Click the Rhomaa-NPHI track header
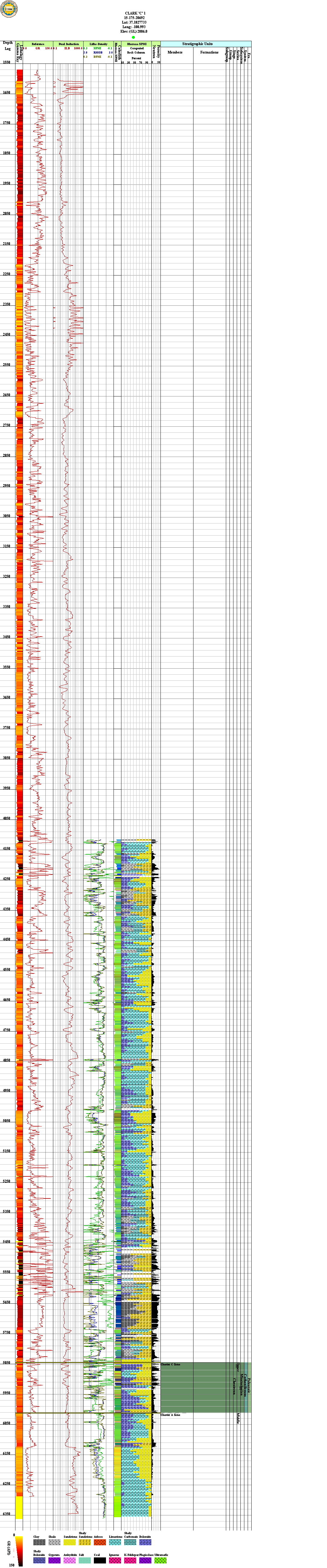The width and height of the screenshot is (327, 1568). click(137, 44)
